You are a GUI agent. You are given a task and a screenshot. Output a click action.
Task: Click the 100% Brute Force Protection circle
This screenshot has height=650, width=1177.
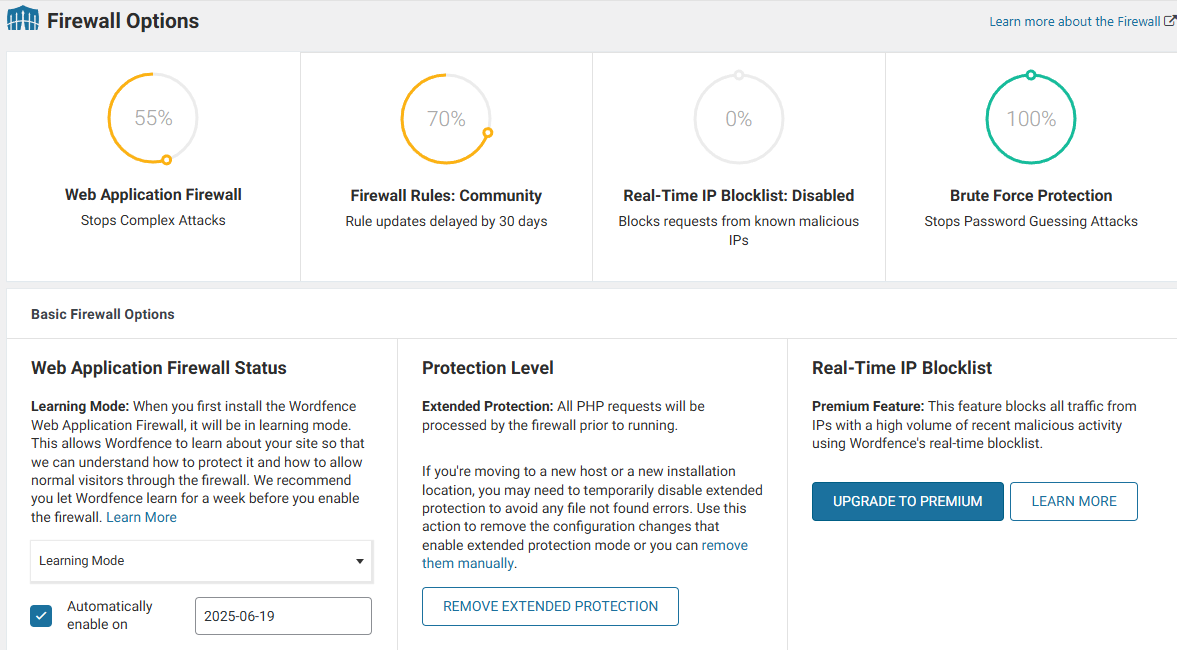[x=1031, y=119]
